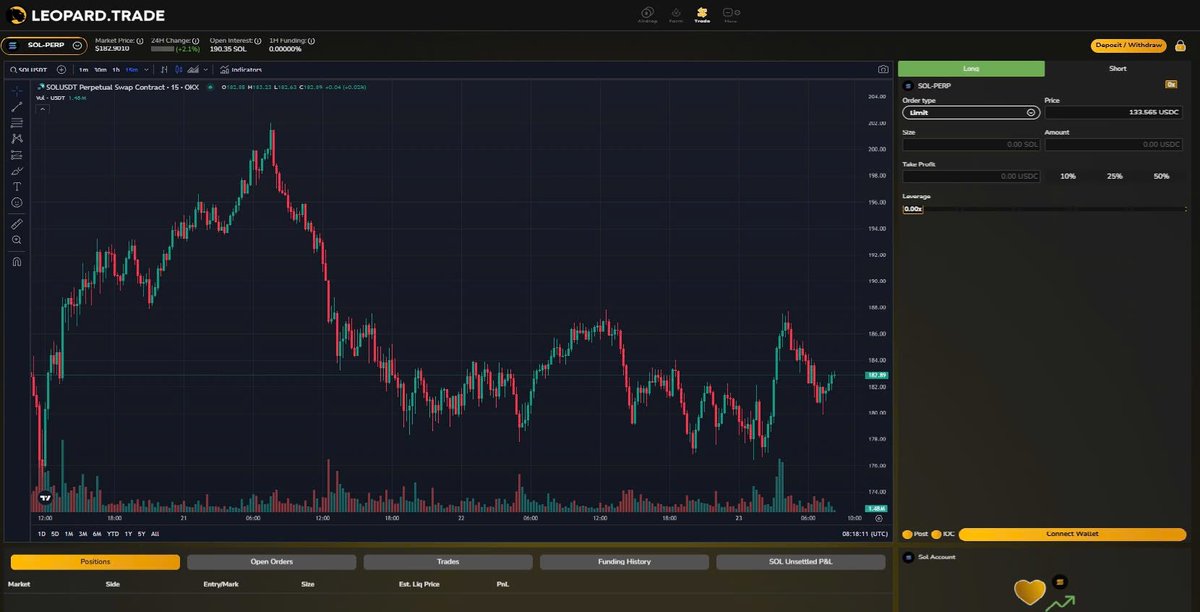Switch to the Short tab
Viewport: 1200px width, 612px height.
coord(1118,68)
